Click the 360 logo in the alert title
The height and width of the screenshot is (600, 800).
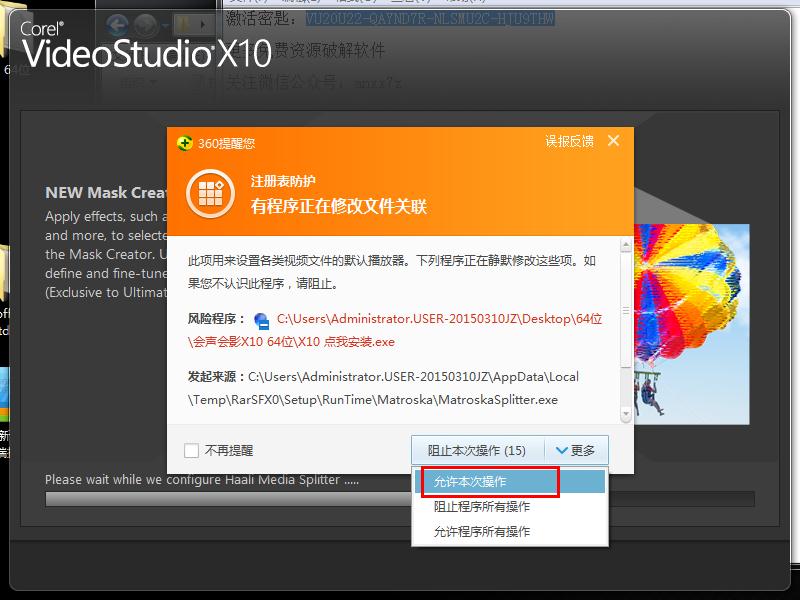(x=184, y=143)
